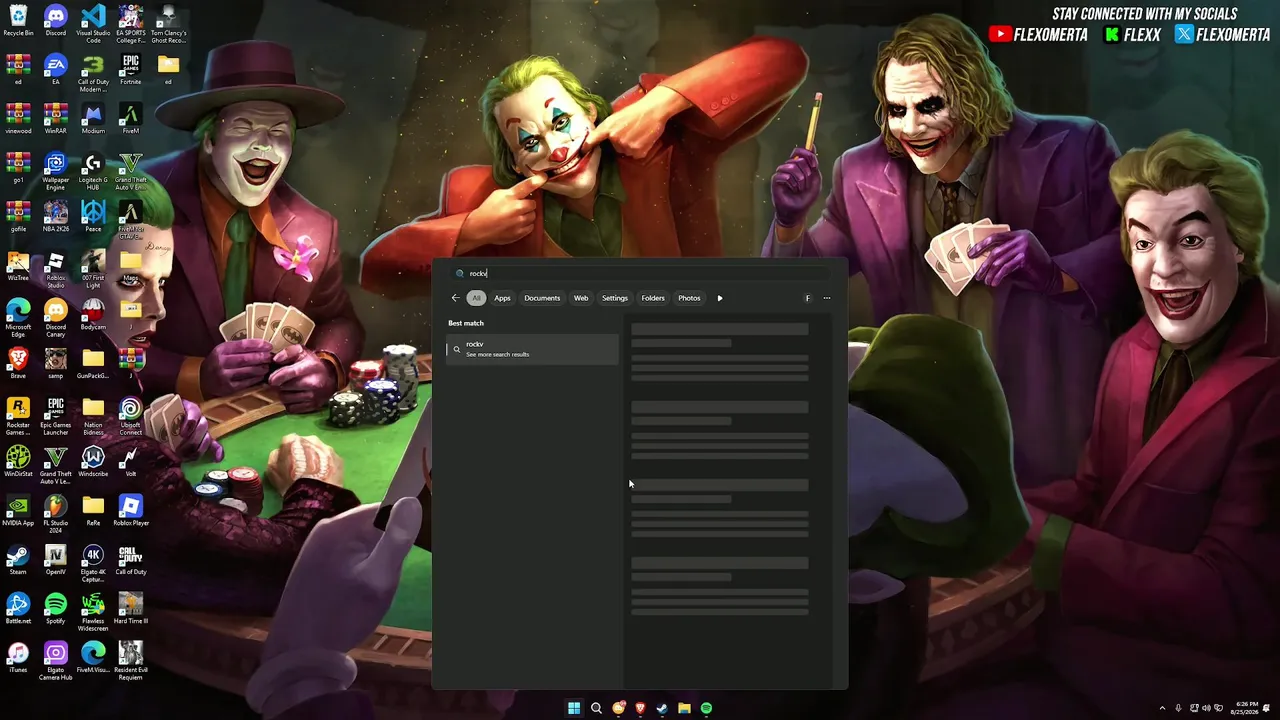
Task: Select the WinRAR desktop shortcut
Action: pos(56,118)
